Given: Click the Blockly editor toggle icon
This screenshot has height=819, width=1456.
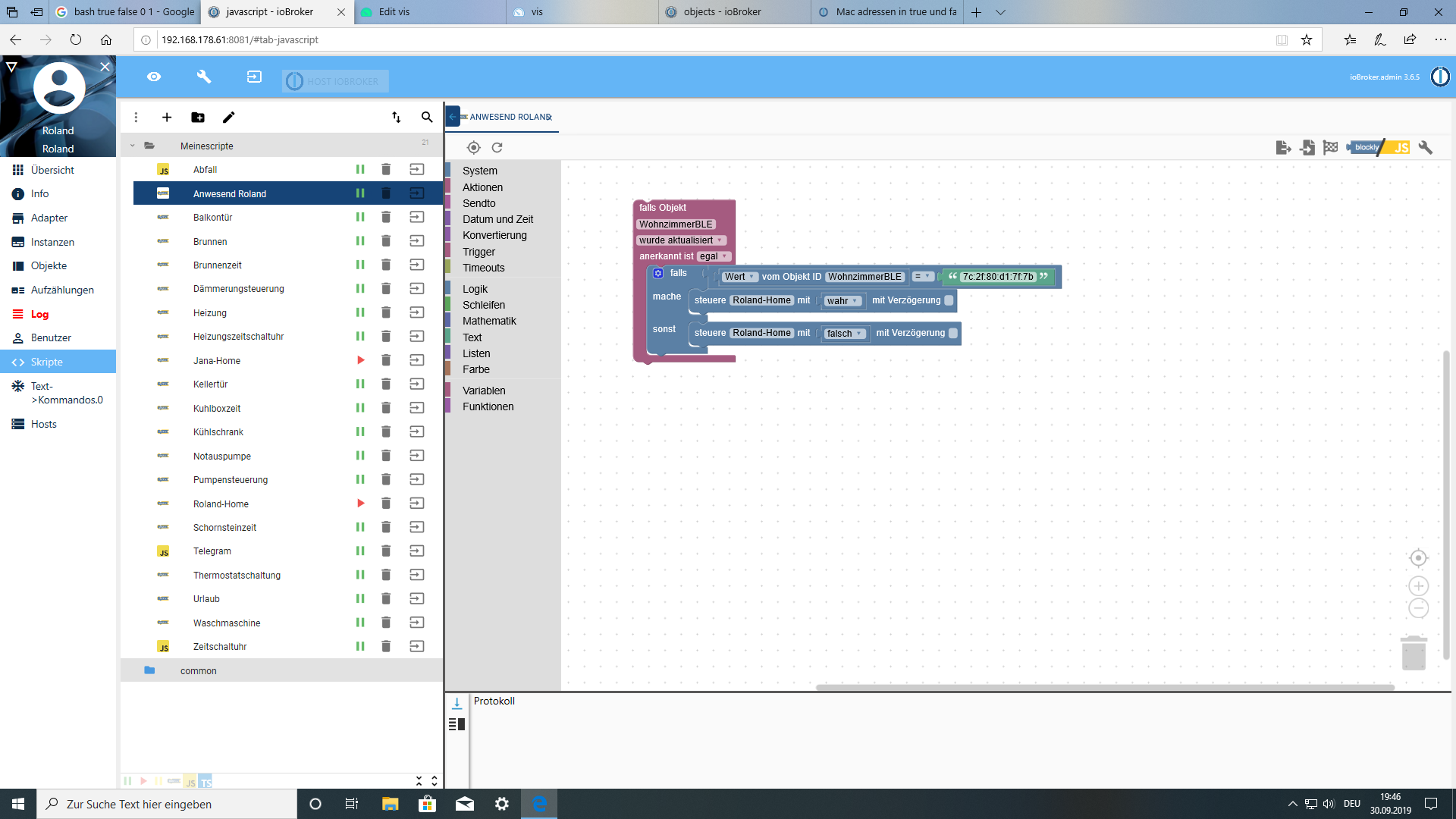Looking at the screenshot, I should (x=1365, y=147).
